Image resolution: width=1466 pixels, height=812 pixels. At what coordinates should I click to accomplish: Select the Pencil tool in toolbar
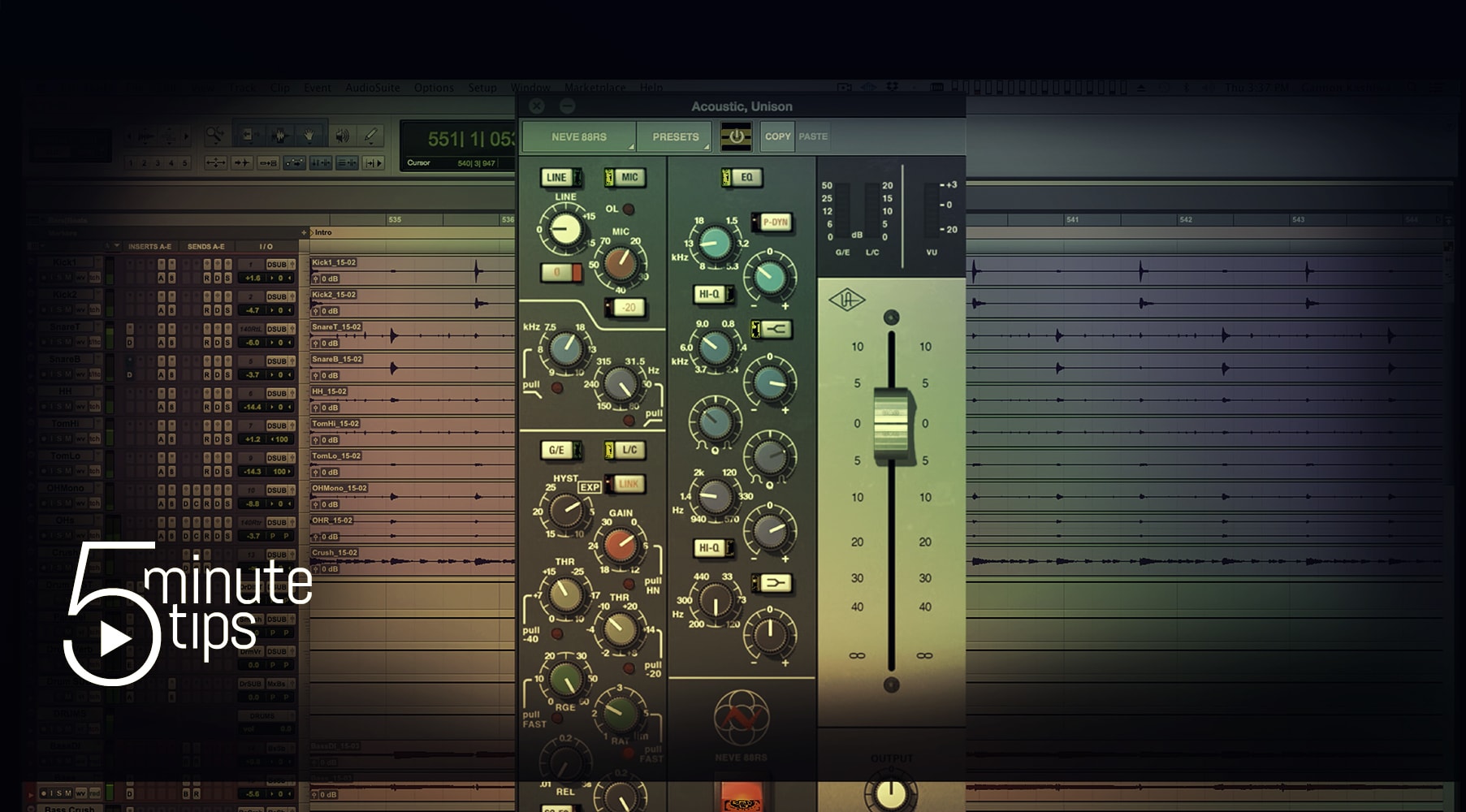[x=371, y=136]
